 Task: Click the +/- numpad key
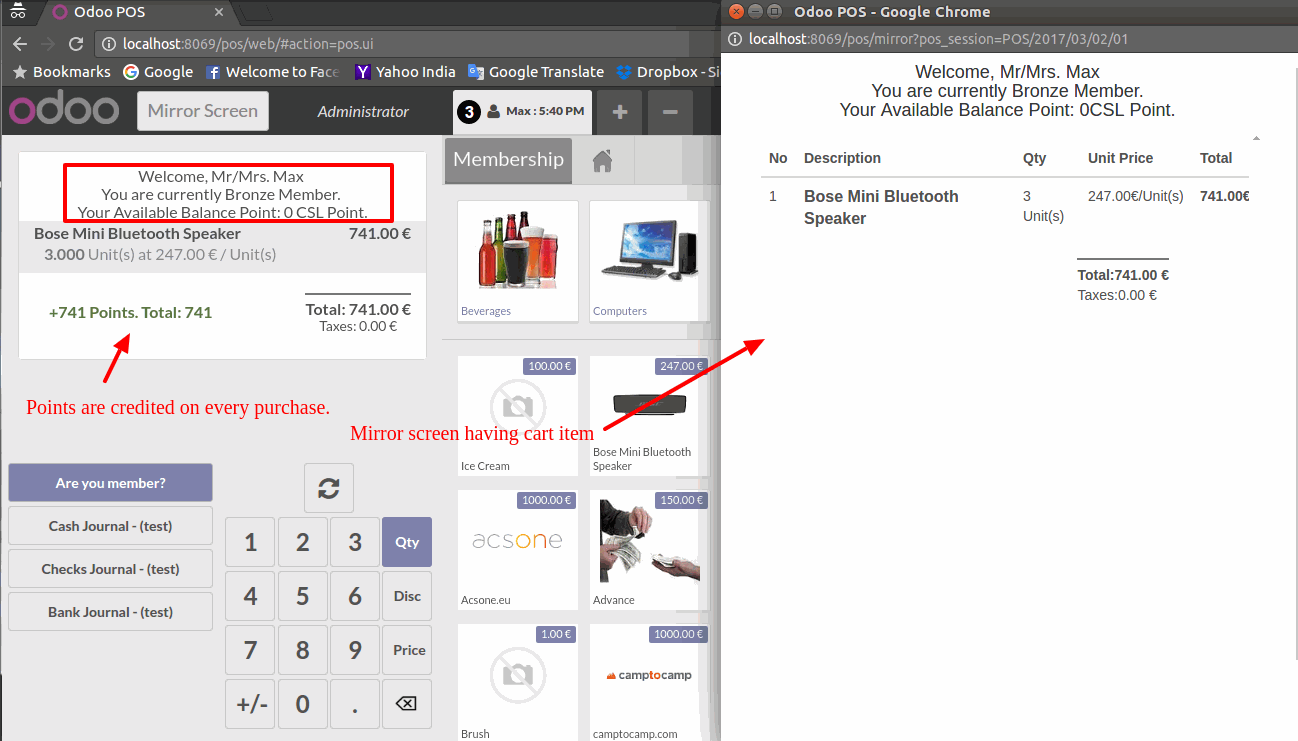[251, 704]
